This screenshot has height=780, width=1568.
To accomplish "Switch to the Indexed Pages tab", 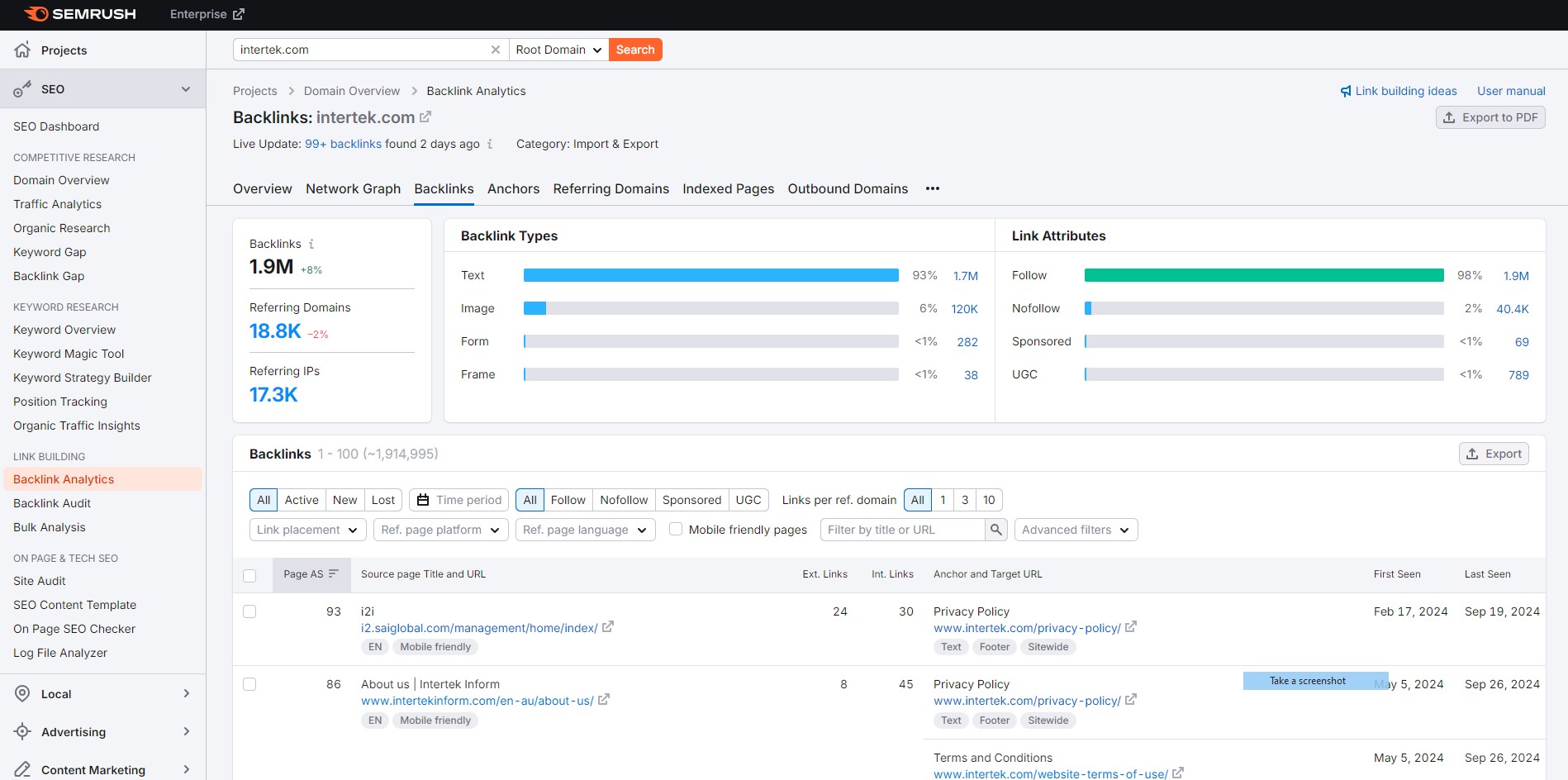I will [x=729, y=188].
